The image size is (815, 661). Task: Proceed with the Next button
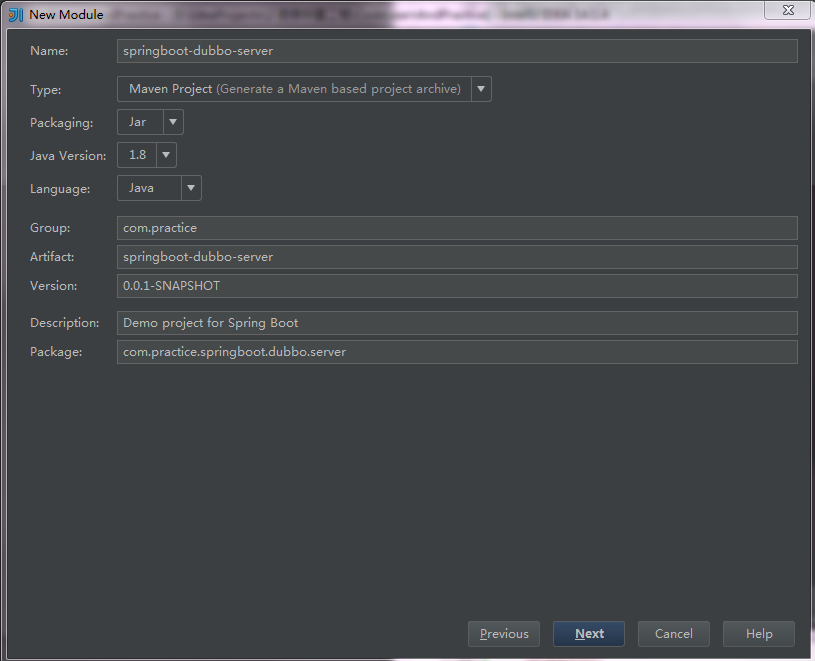(x=589, y=634)
